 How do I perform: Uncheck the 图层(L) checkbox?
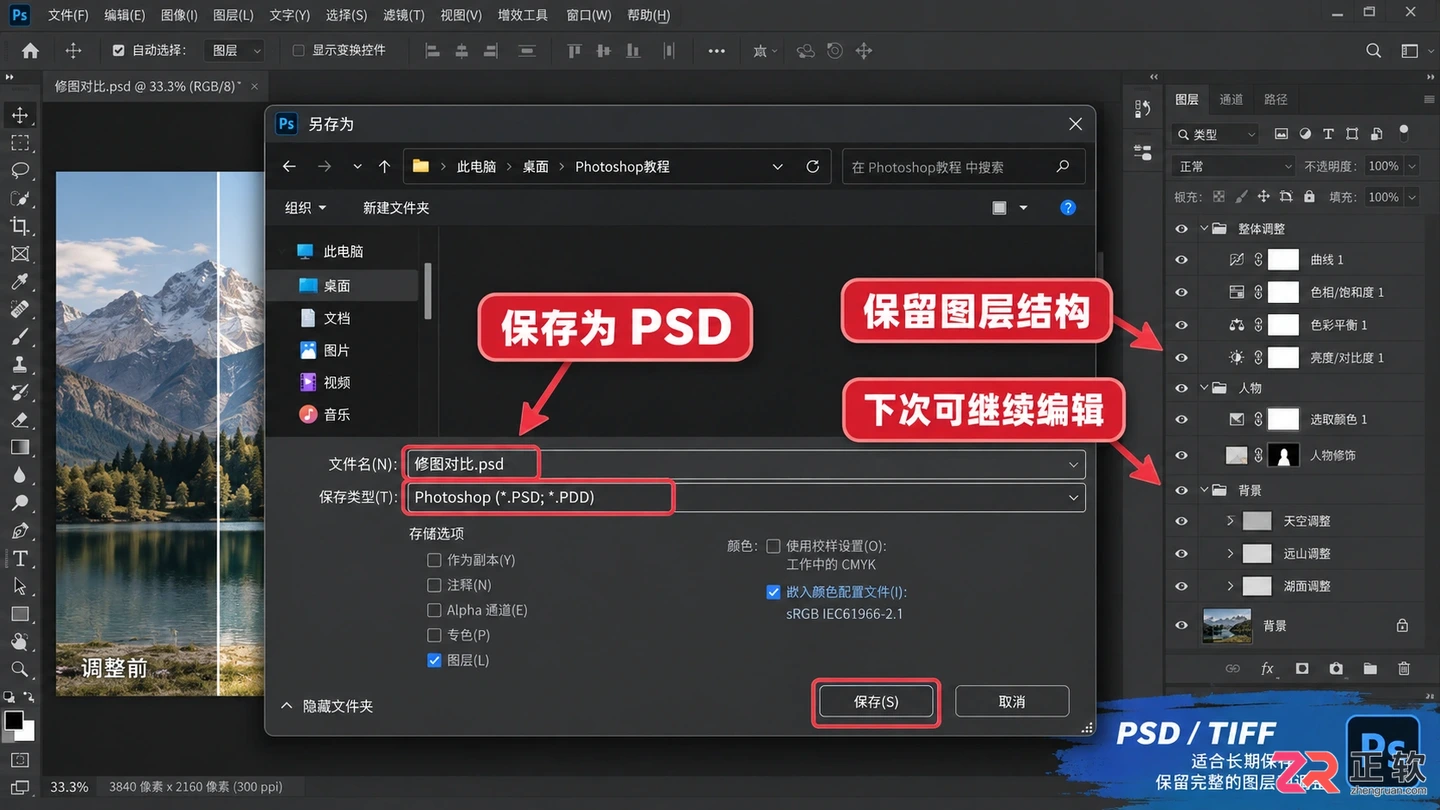click(x=434, y=660)
